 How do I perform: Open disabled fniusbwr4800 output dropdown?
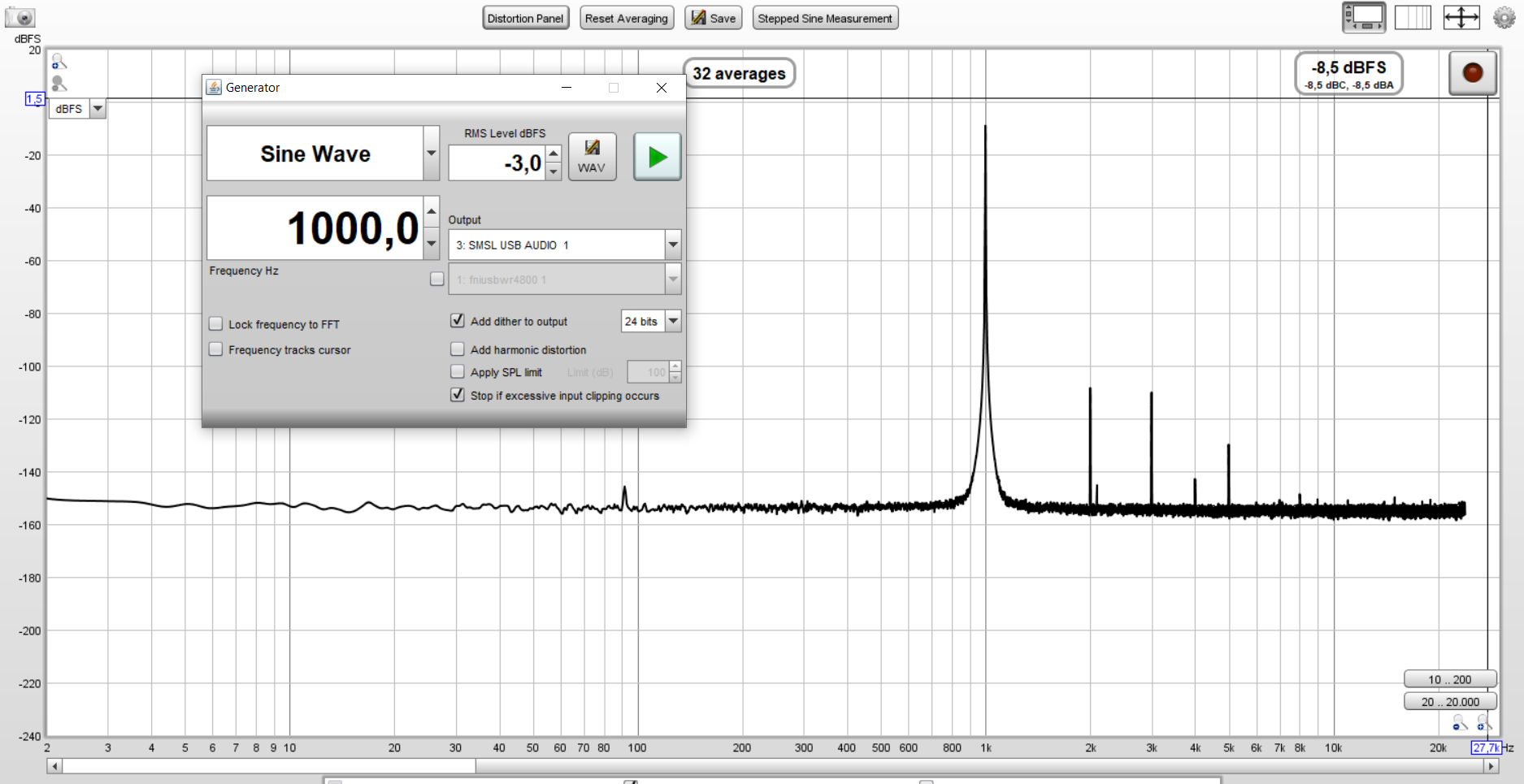pyautogui.click(x=673, y=279)
